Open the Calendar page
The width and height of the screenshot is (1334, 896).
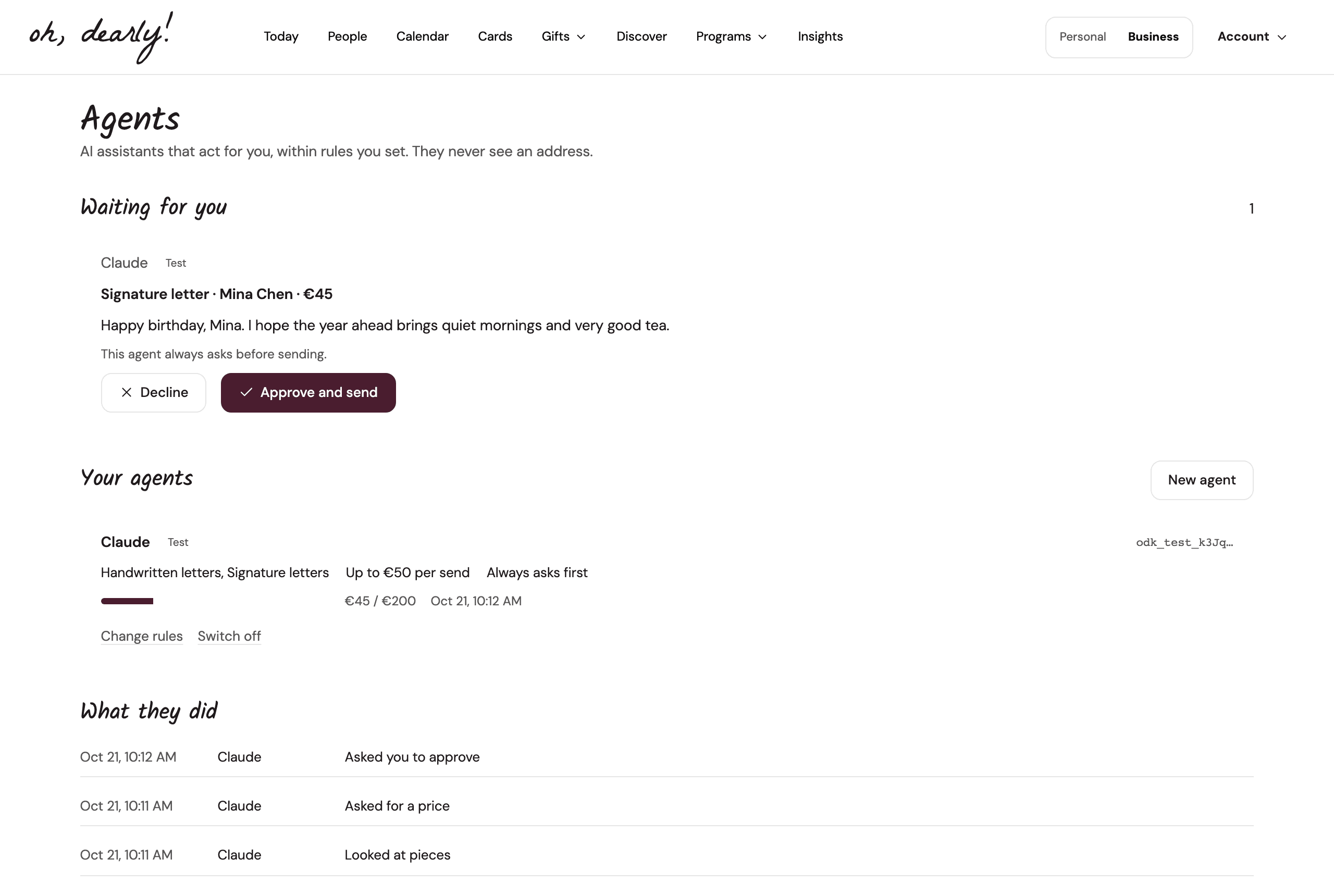423,36
